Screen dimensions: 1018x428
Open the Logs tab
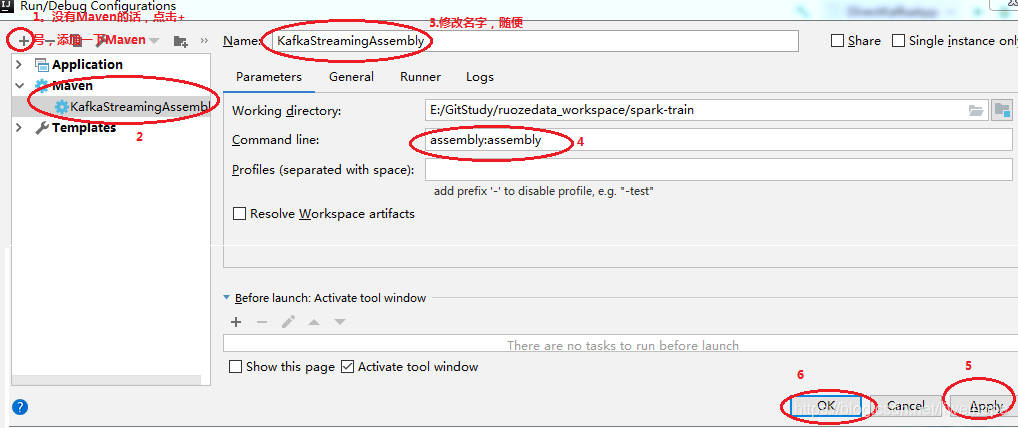(480, 77)
